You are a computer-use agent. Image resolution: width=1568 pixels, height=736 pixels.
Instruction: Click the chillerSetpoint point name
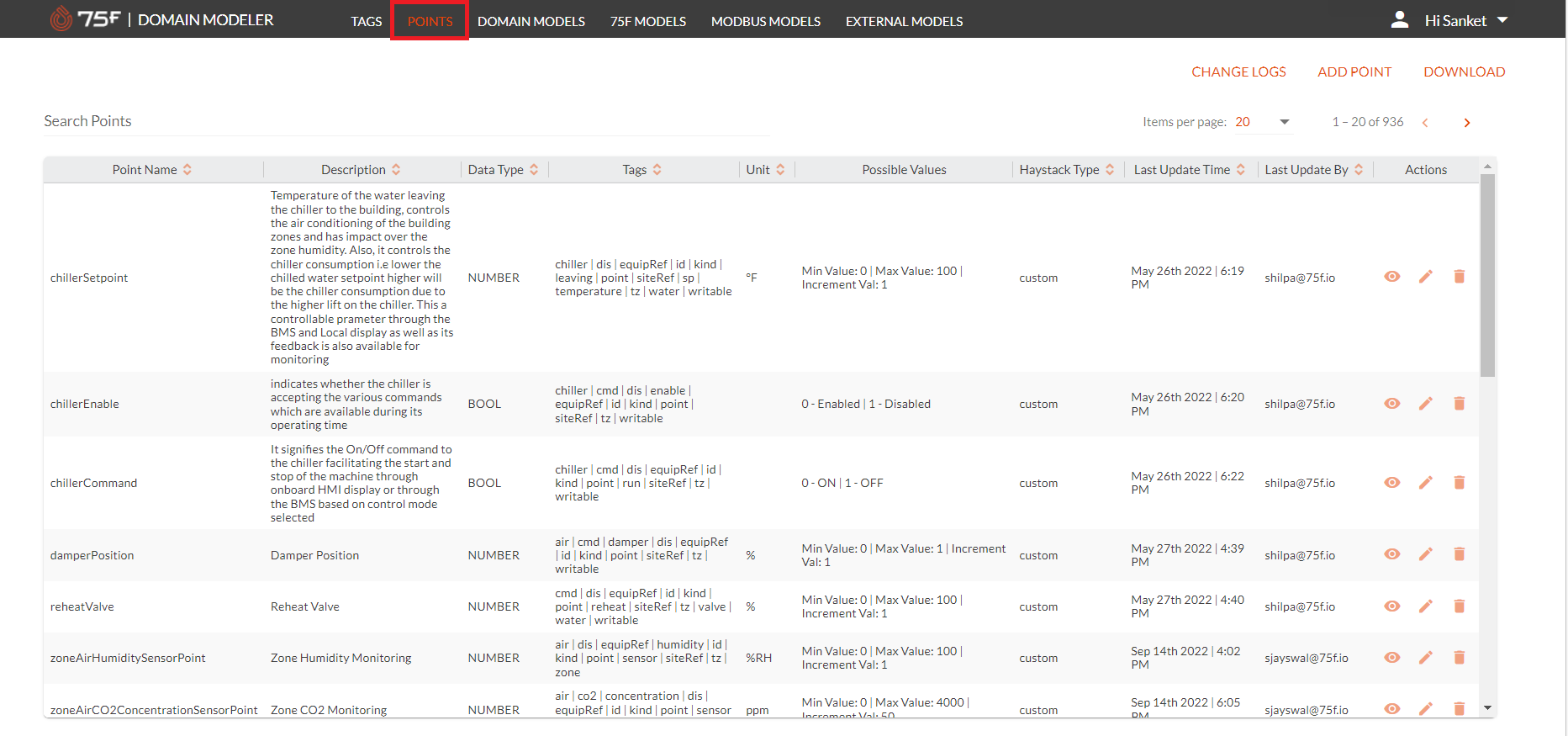pos(89,278)
